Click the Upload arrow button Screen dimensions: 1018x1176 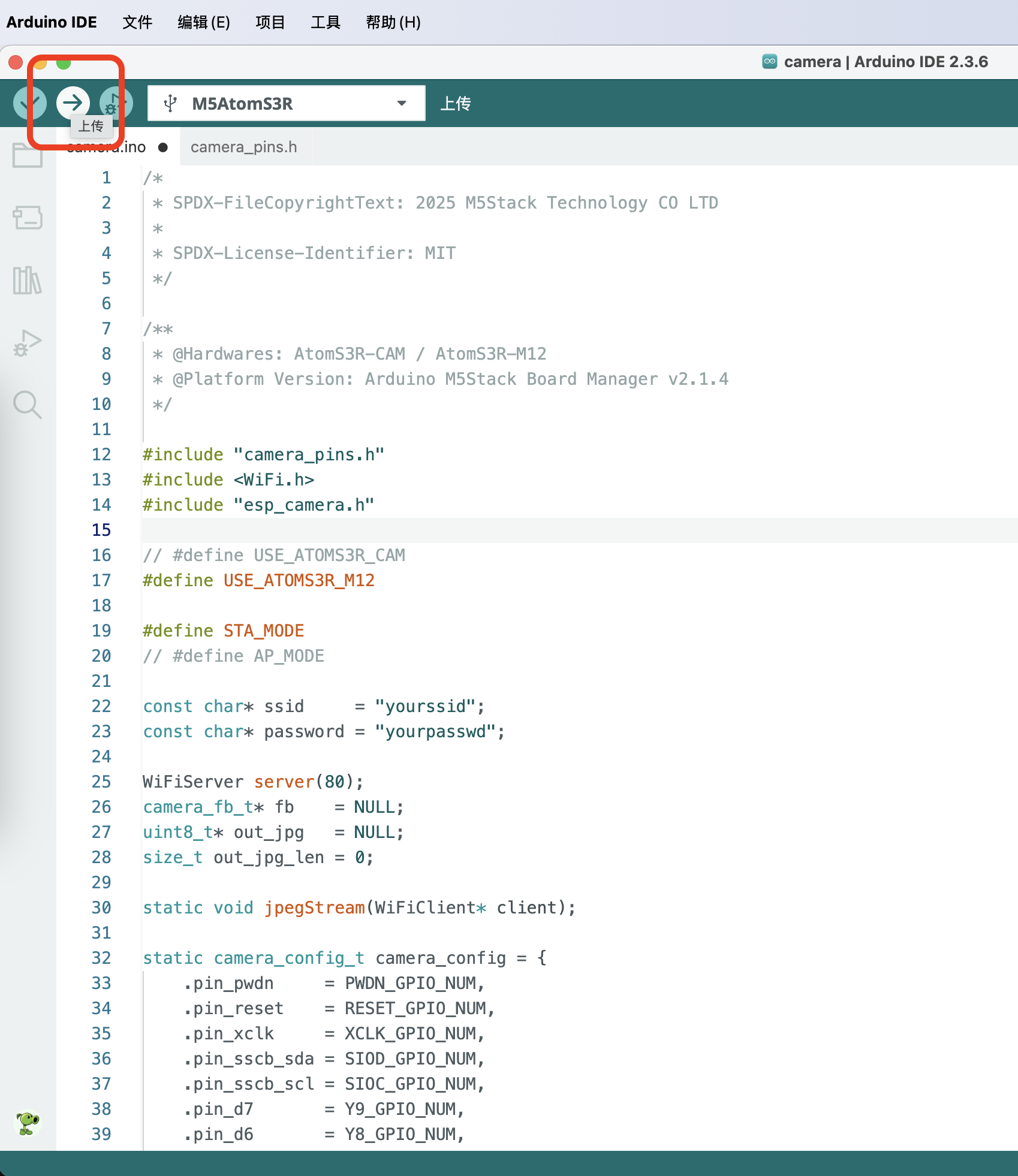[73, 103]
